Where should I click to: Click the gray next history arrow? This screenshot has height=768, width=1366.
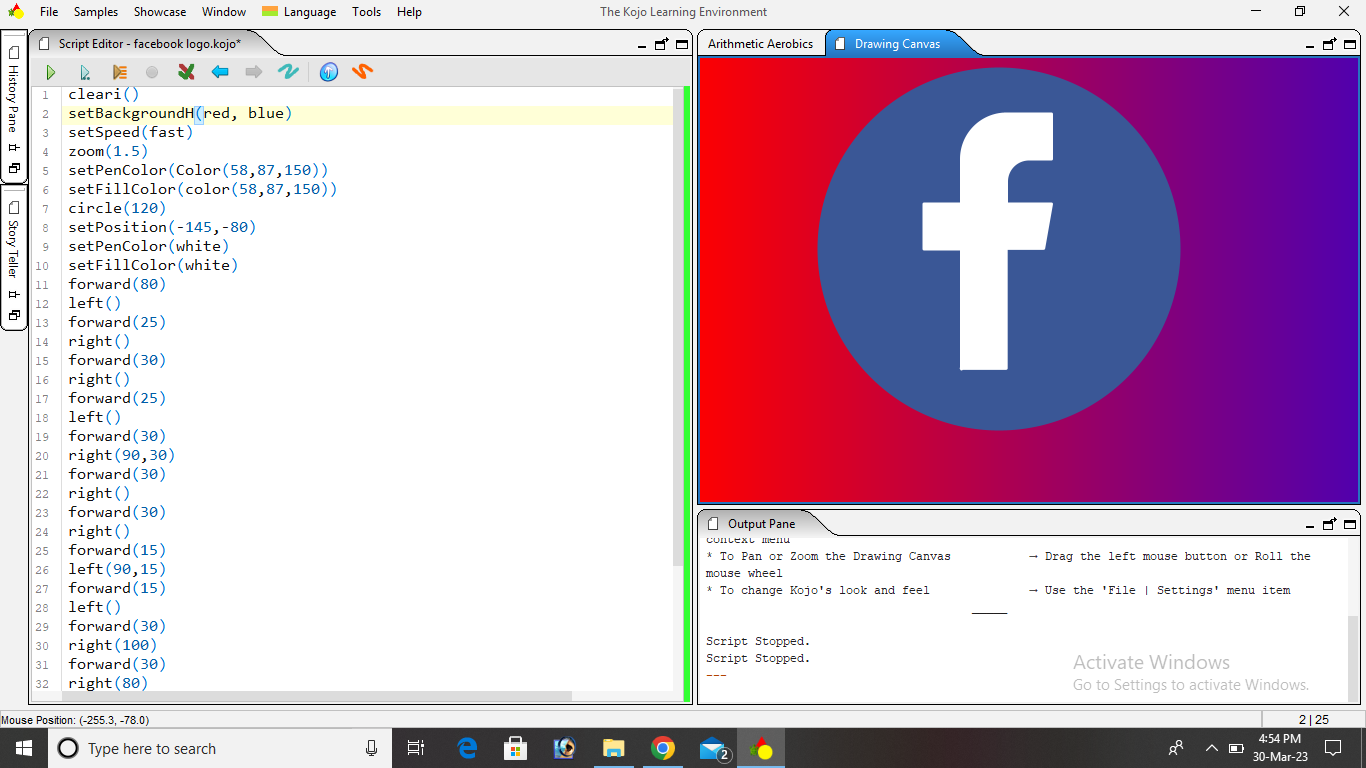point(254,72)
